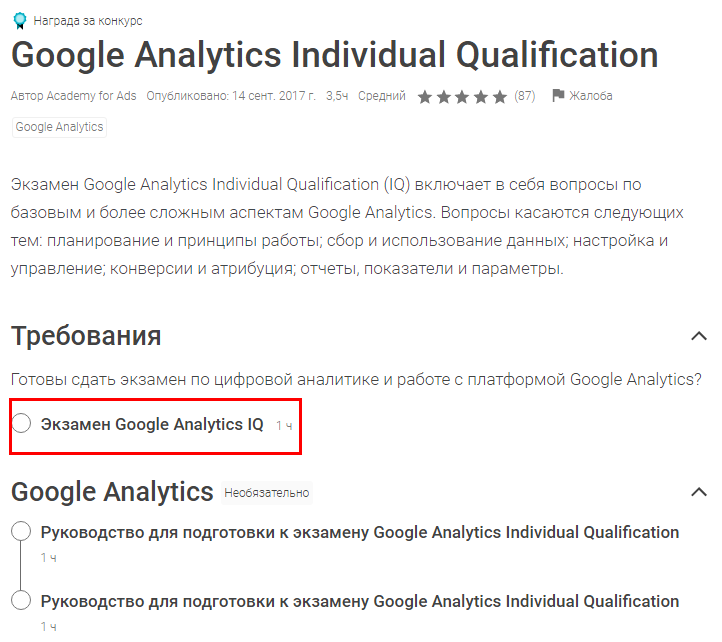This screenshot has height=642, width=722.
Task: Click the Академия author Academy for Ads text
Action: pyautogui.click(x=74, y=97)
